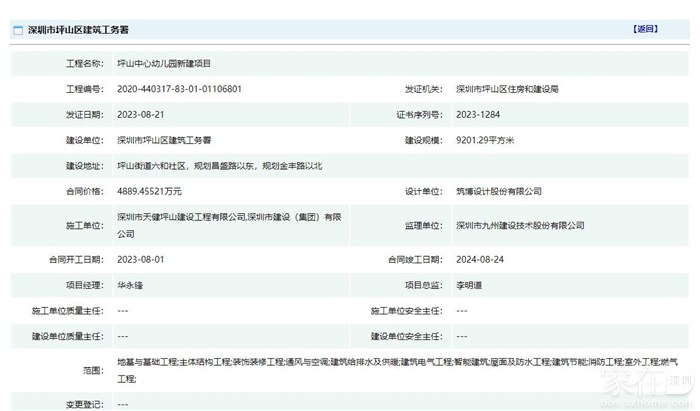Viewport: 700px width, 411px height.
Task: Click issuing authority 深圳市坪山区住房和建设局
Action: 520,89
